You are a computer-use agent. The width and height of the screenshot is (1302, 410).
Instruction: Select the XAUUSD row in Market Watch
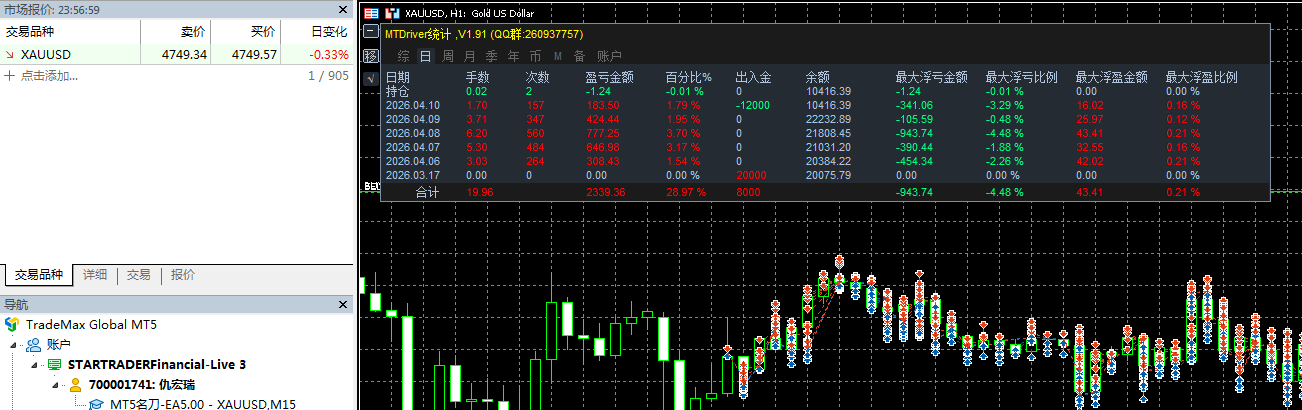177,54
